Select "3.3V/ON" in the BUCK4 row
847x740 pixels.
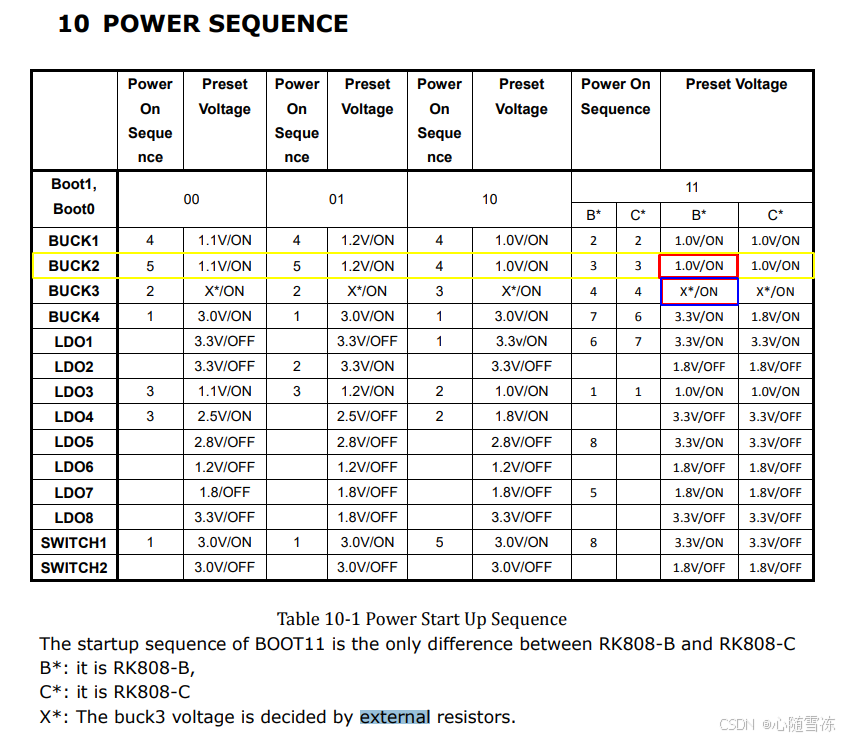[699, 317]
